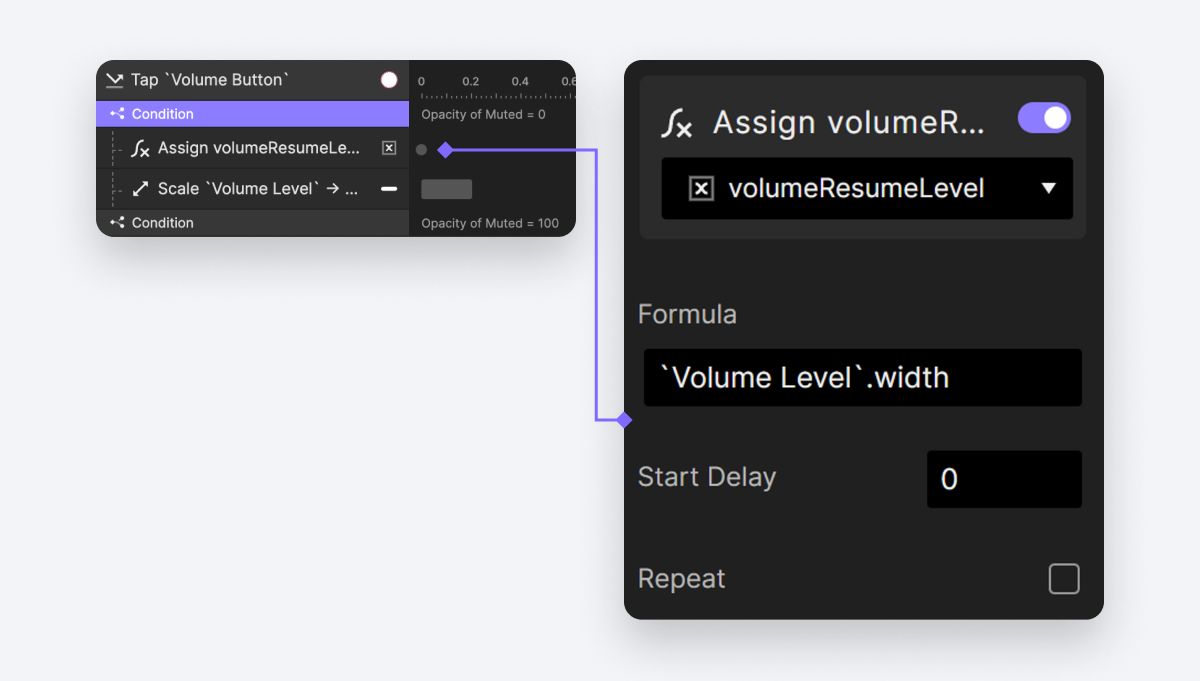
Task: Check the Repeat checkbox
Action: 1064,579
